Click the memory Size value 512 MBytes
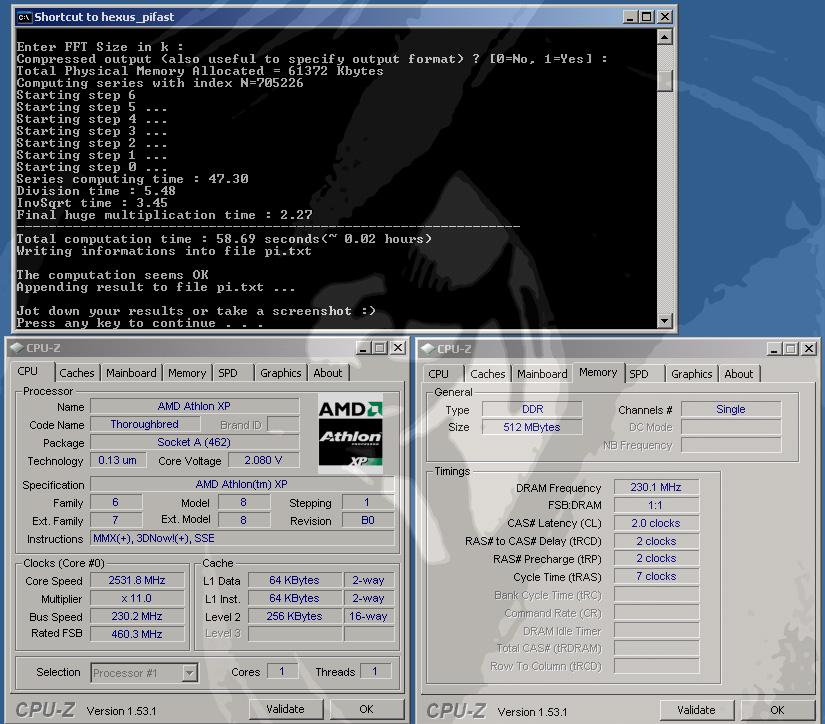This screenshot has width=825, height=724. click(x=532, y=427)
